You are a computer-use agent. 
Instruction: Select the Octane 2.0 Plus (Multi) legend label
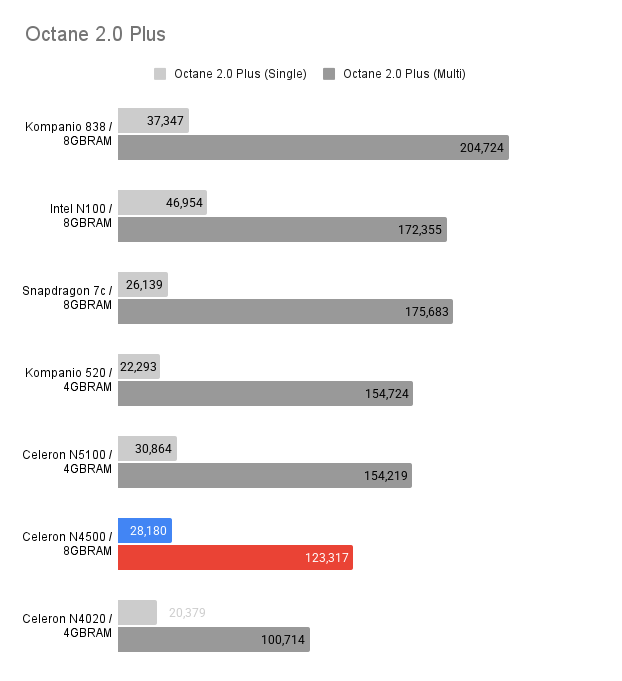click(404, 74)
